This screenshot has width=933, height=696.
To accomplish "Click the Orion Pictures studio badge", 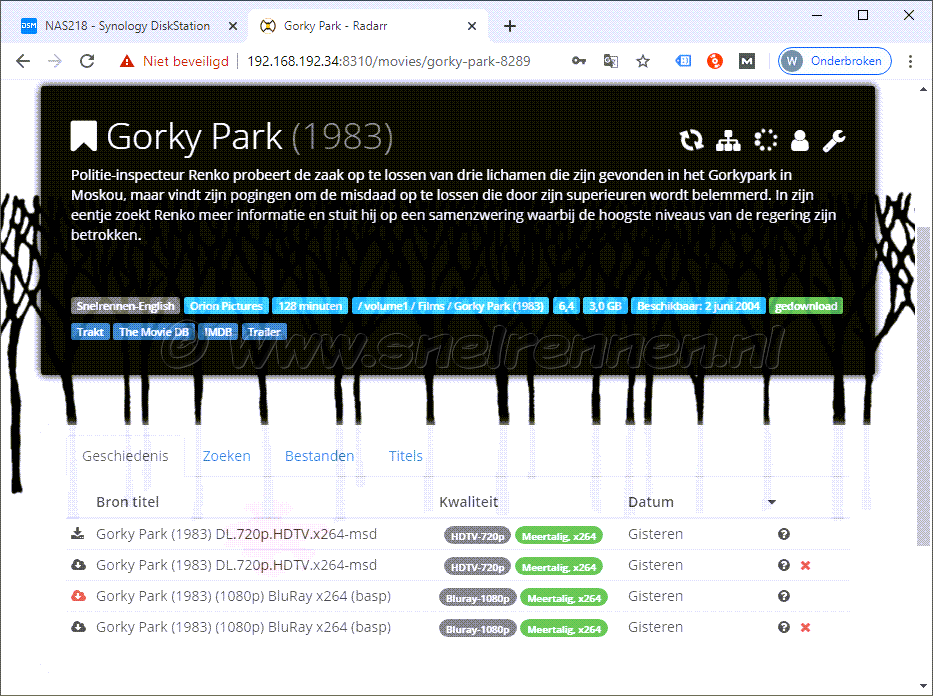I will tap(226, 306).
